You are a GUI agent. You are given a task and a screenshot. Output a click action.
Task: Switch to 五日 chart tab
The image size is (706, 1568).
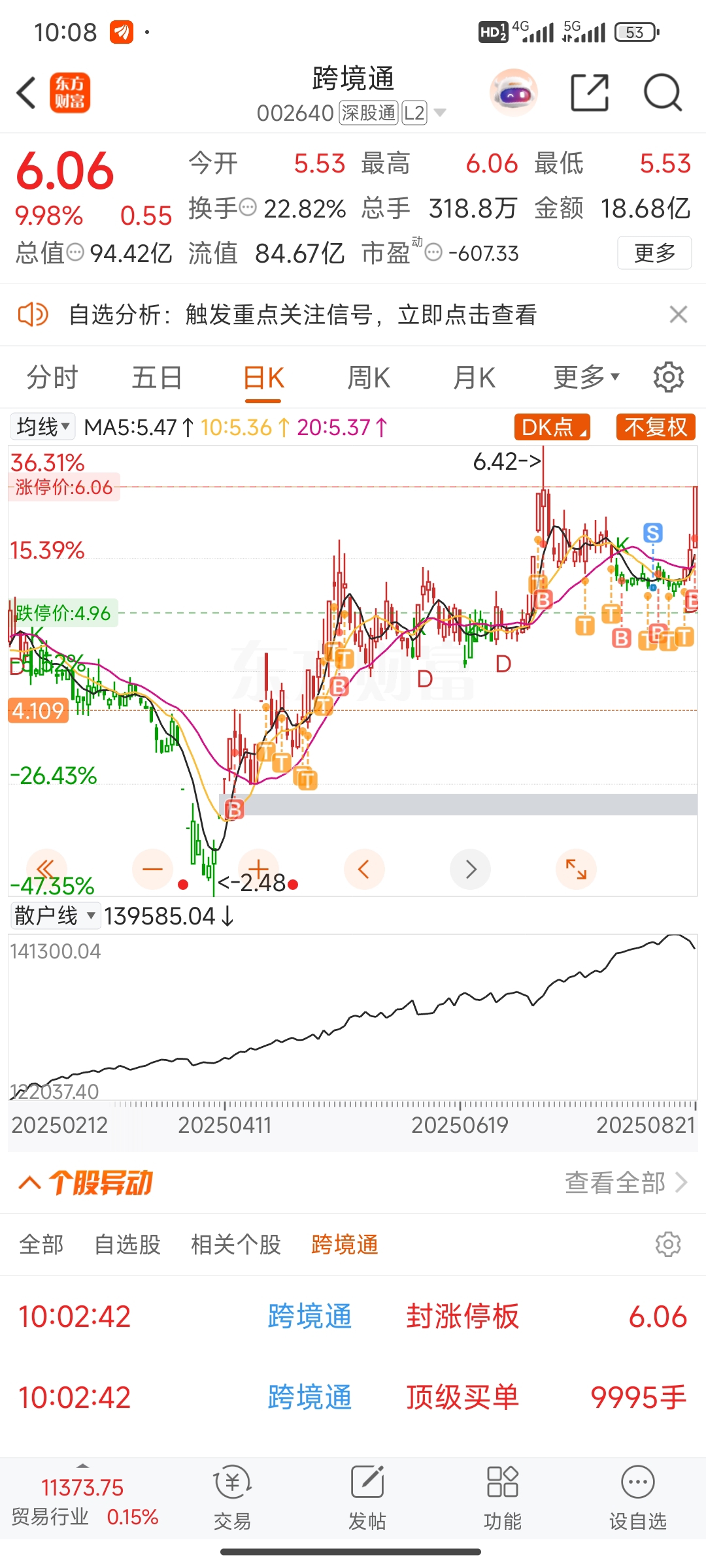157,378
